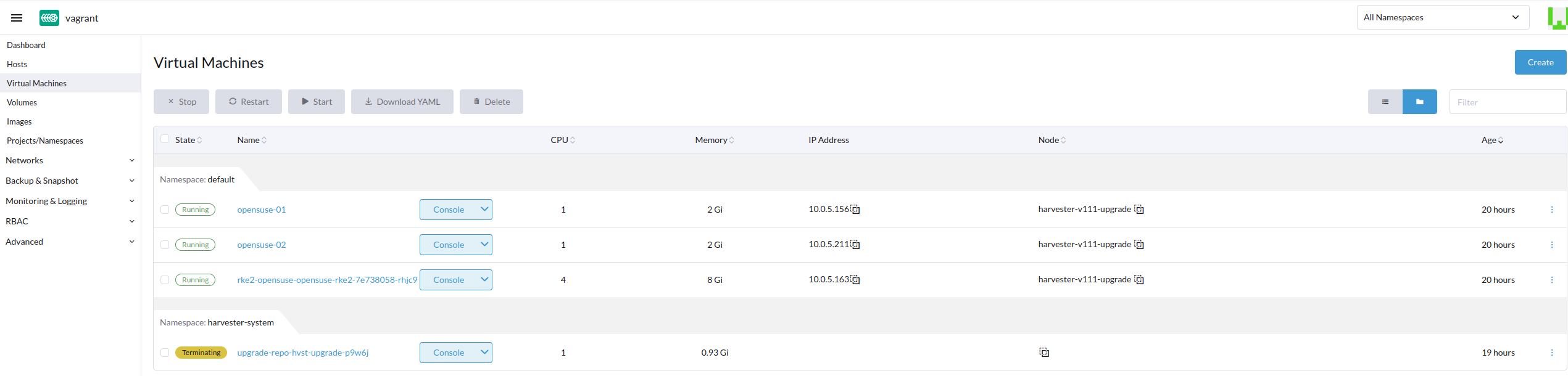Open the row actions menu for rke2-opensuse VM

1553,279
